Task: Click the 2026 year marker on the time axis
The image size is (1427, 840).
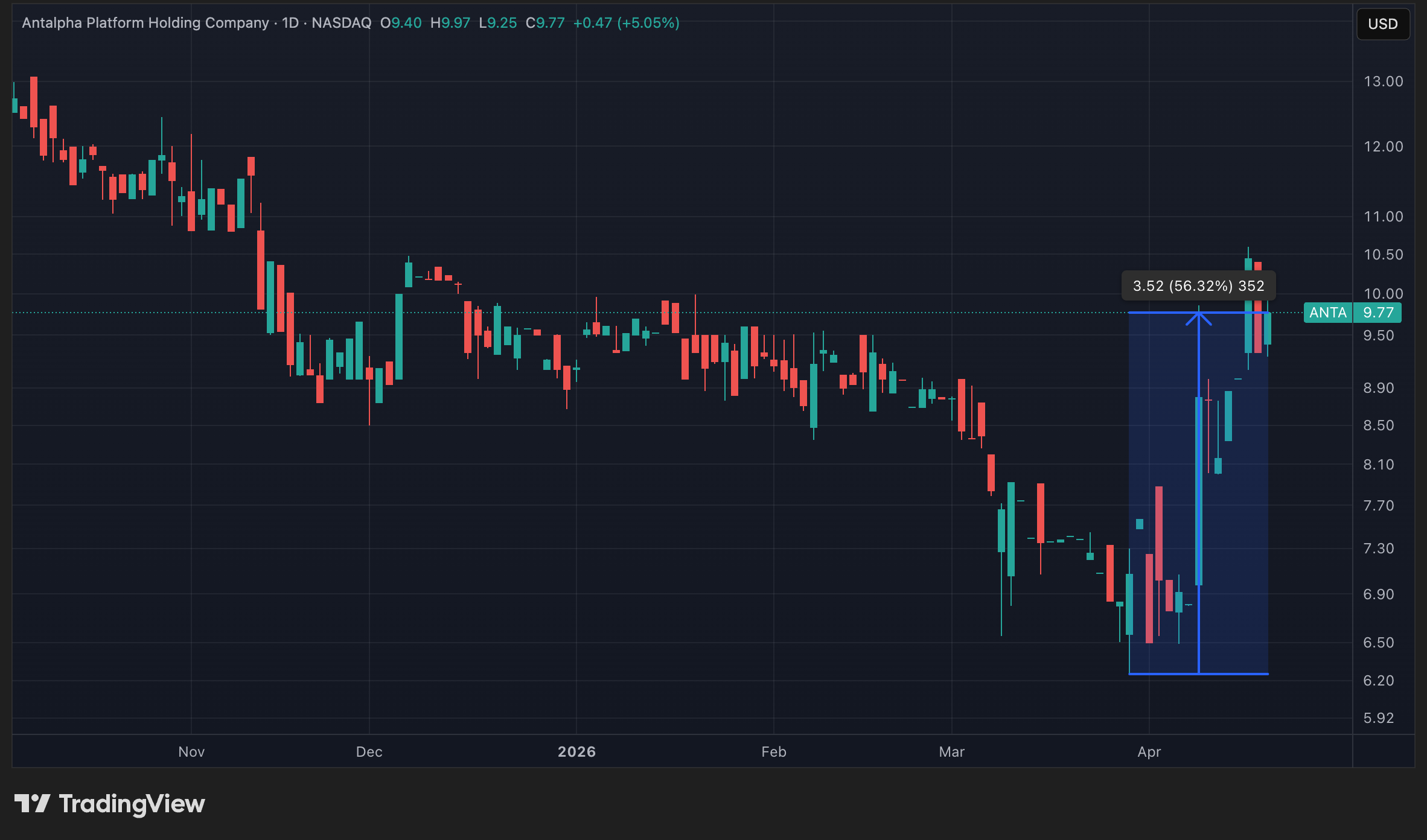Action: click(576, 752)
